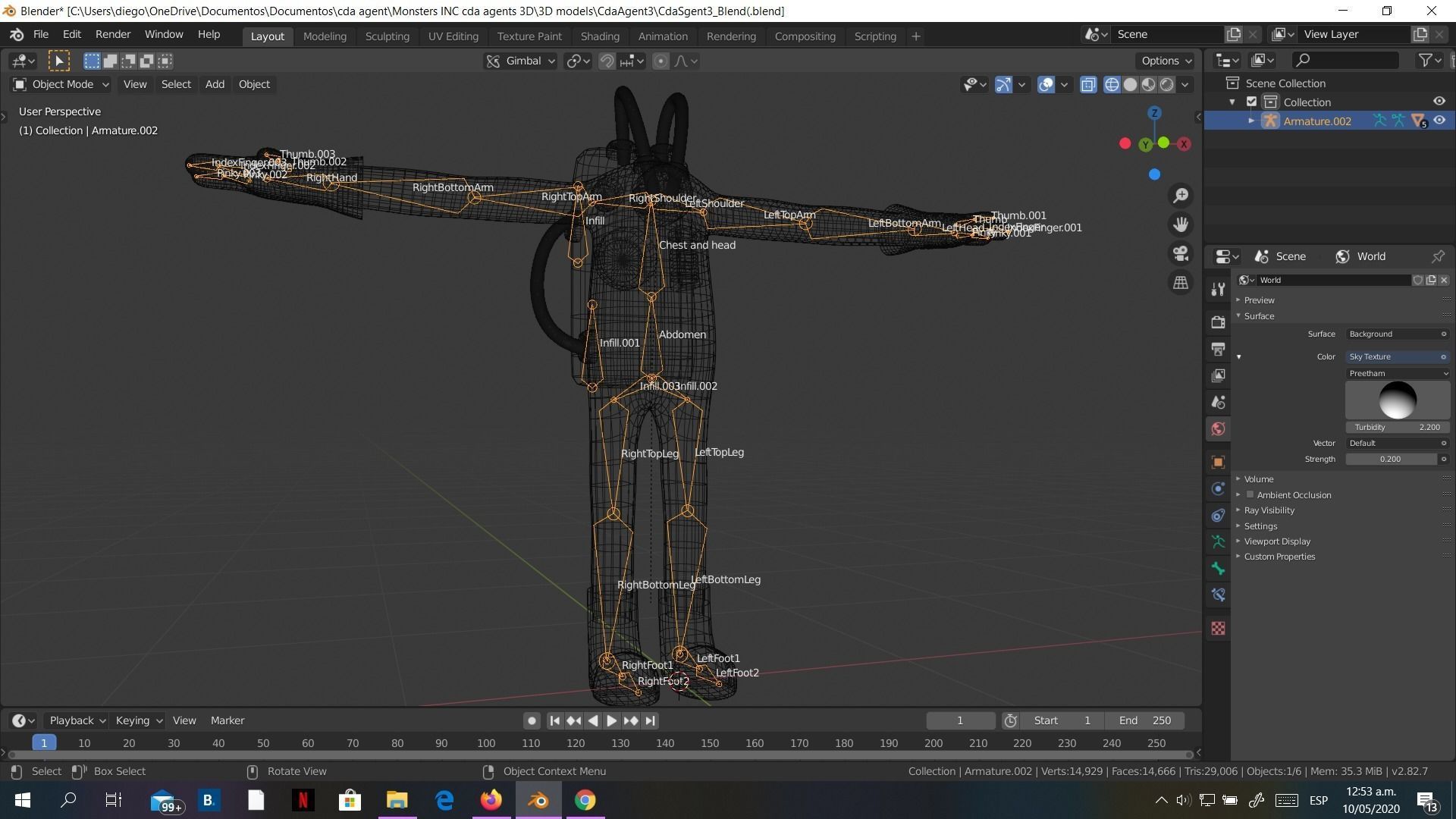Hide Armature.002 using its eye icon
This screenshot has height=819, width=1456.
[x=1439, y=120]
